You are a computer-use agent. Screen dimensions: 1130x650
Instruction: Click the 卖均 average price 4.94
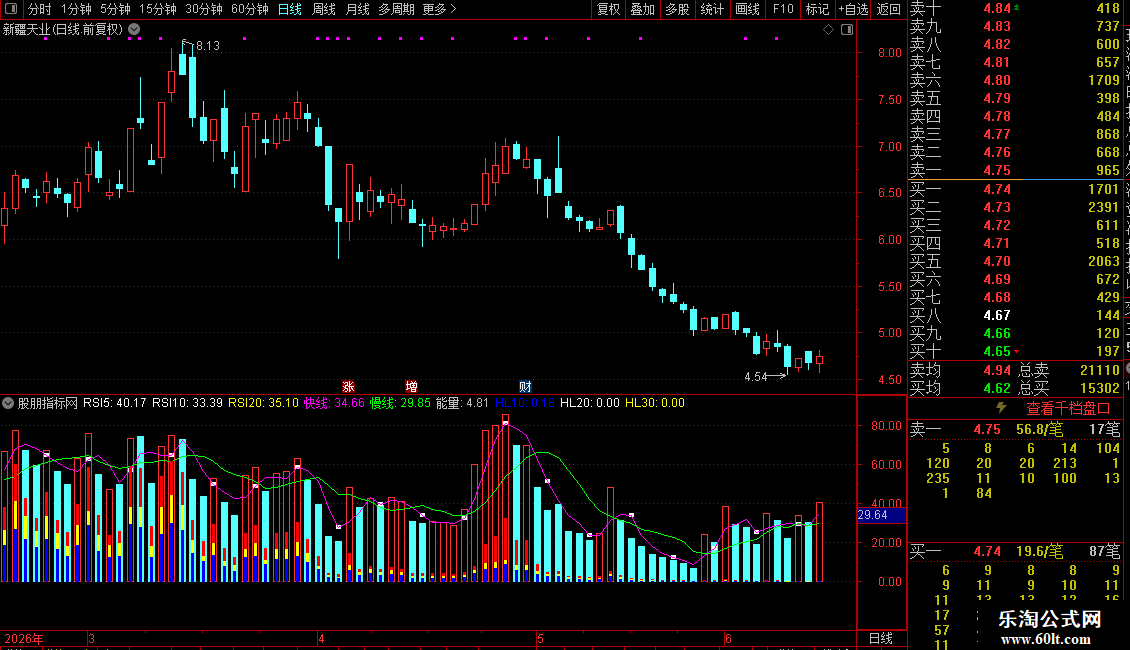pyautogui.click(x=997, y=370)
